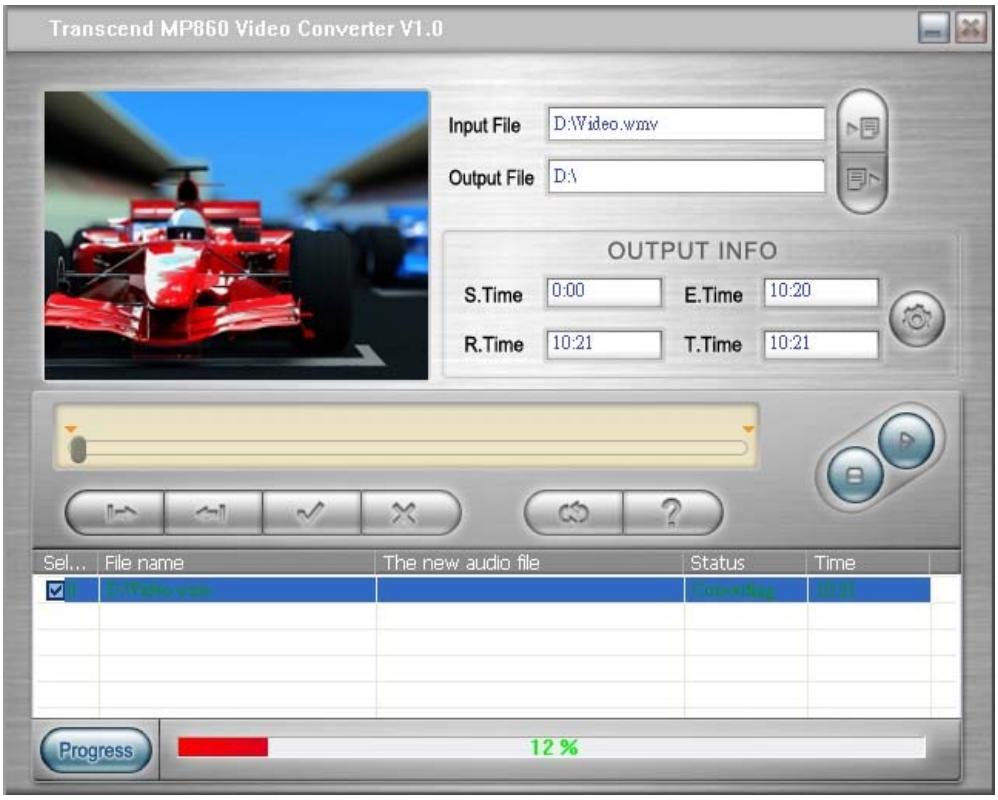Click the Progress button
The height and width of the screenshot is (800, 998).
(96, 750)
